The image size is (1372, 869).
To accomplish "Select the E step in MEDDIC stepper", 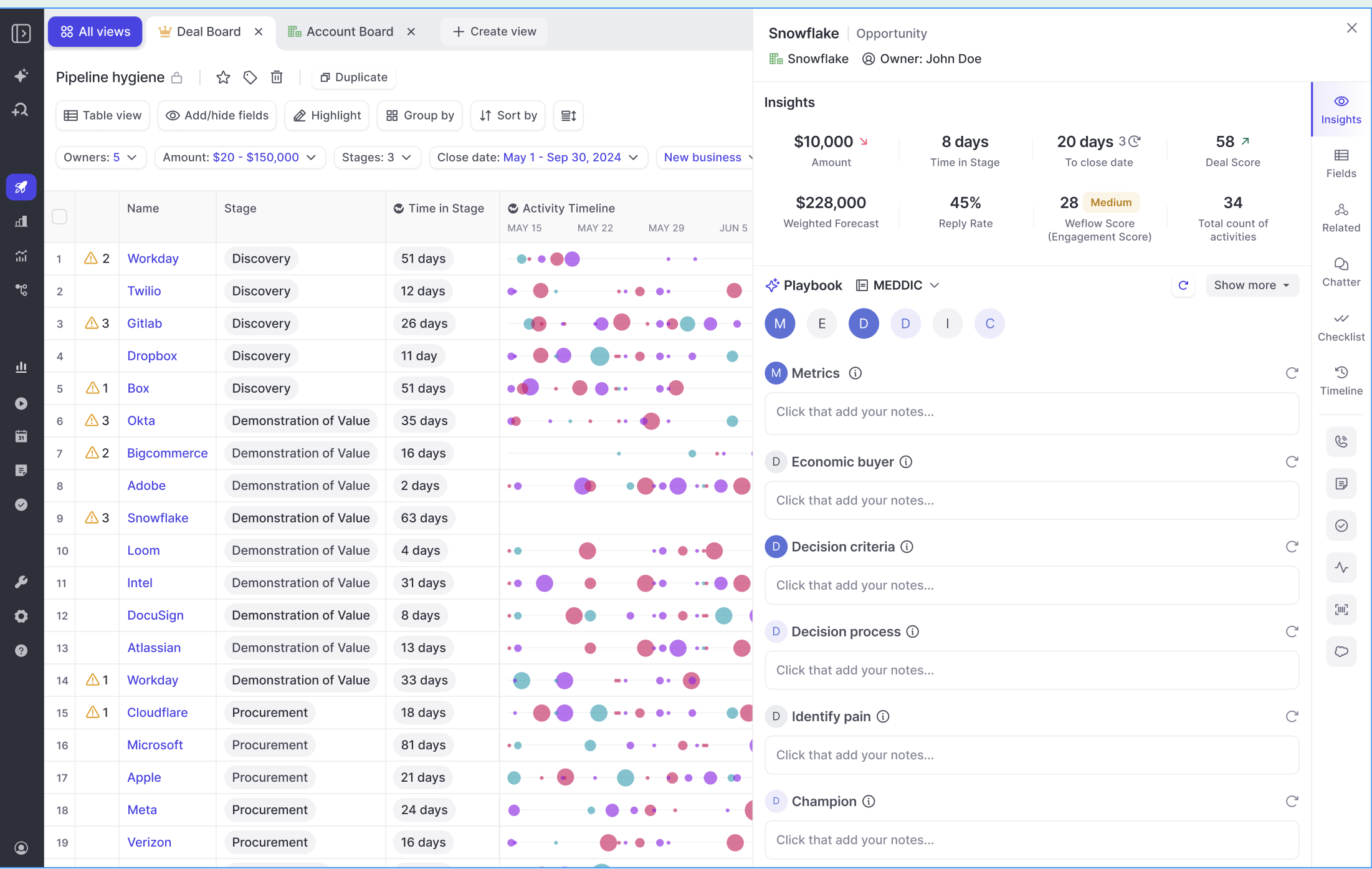I will [822, 324].
